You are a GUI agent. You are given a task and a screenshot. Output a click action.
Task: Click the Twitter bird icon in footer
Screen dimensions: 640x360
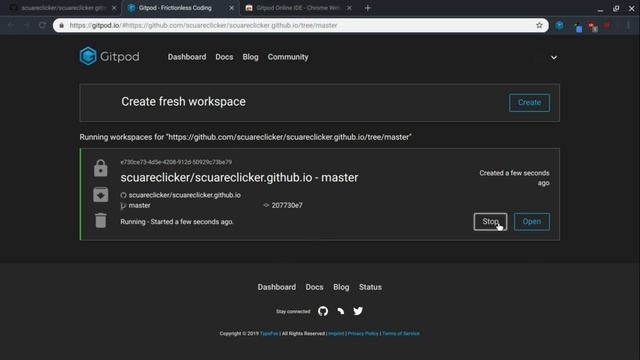click(x=358, y=311)
